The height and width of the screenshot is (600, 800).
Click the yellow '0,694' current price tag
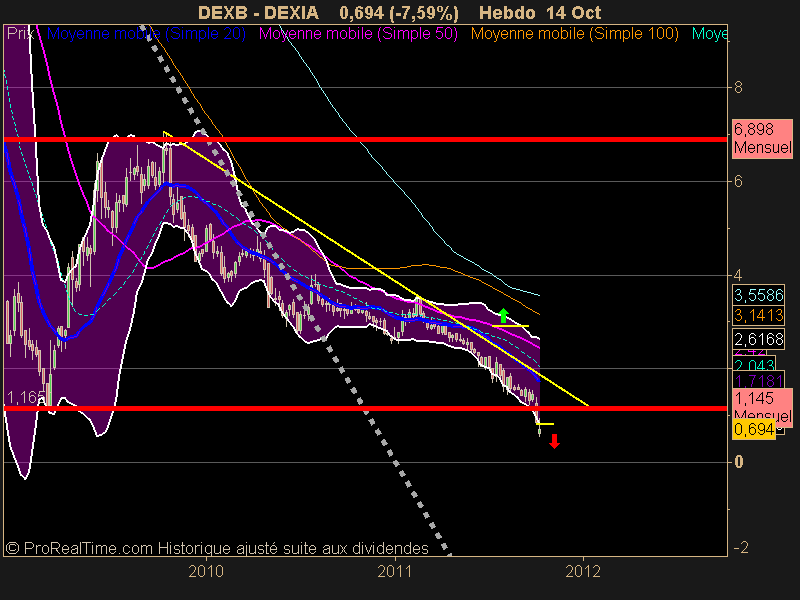(x=754, y=430)
